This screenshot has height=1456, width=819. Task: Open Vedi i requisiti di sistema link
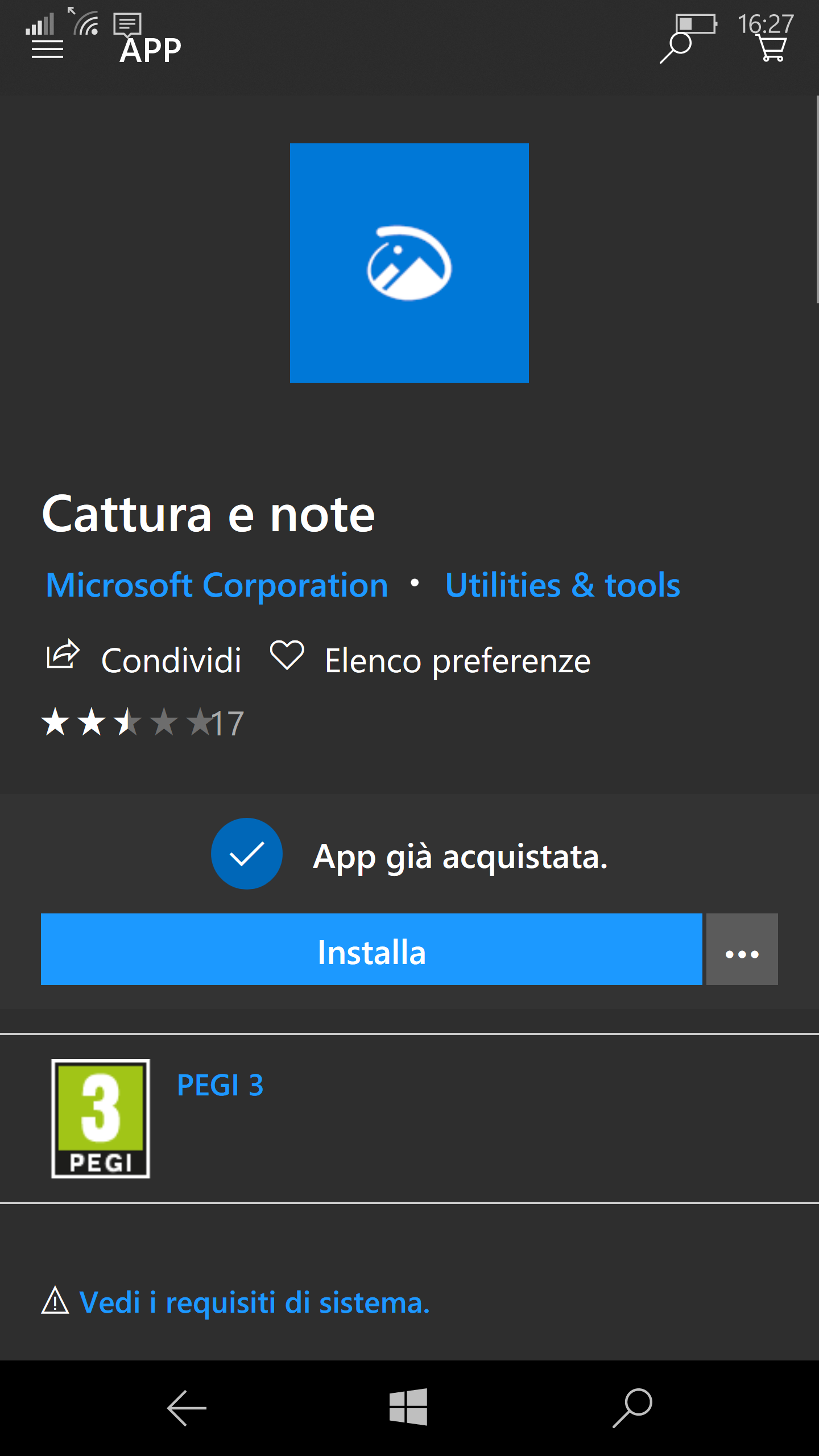[254, 1302]
